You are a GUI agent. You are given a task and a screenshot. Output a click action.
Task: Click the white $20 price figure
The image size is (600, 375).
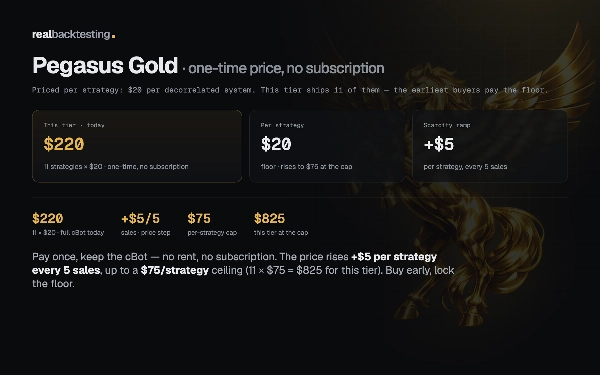point(276,144)
